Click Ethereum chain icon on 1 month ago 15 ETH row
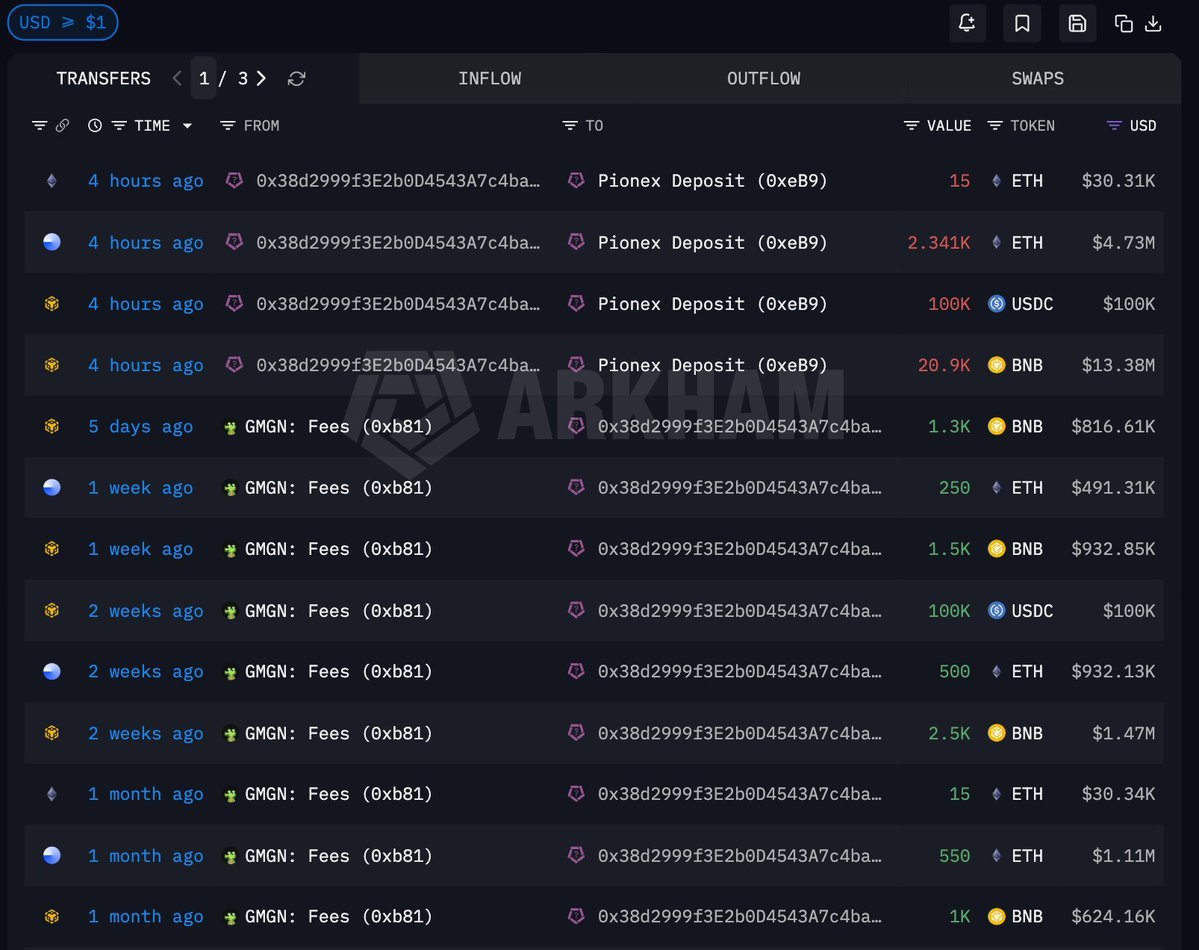This screenshot has width=1199, height=950. tap(51, 794)
